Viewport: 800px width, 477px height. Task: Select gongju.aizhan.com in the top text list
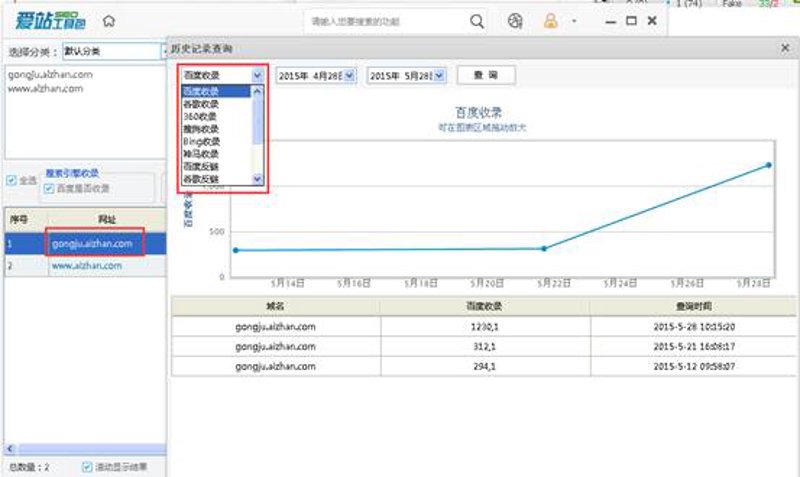click(50, 74)
